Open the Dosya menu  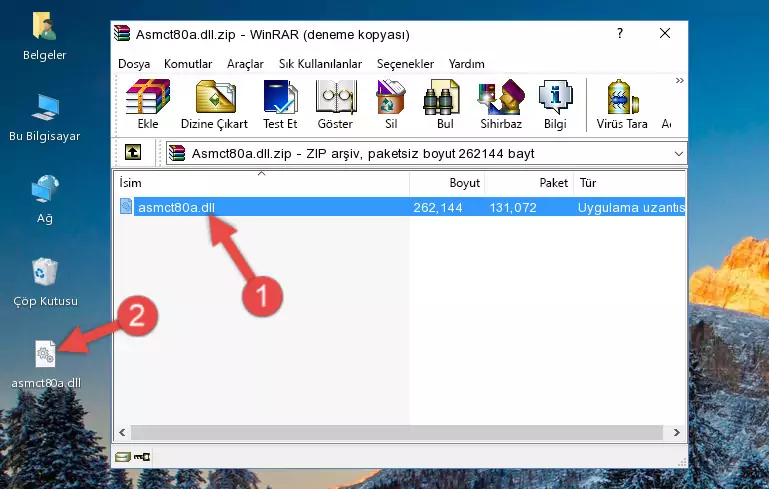(134, 64)
